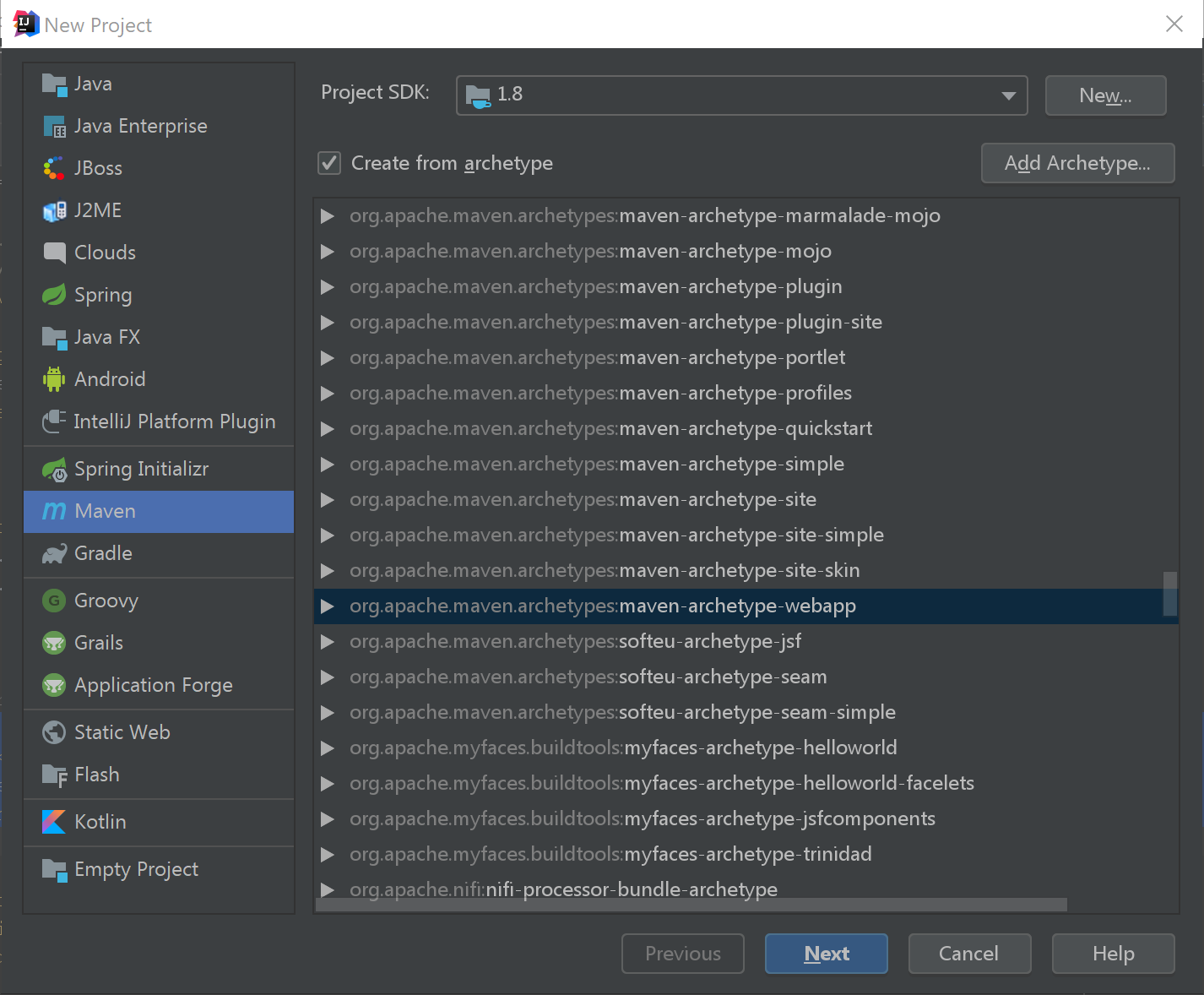
Task: Expand the maven-archetype-webapp node
Action: (x=328, y=606)
